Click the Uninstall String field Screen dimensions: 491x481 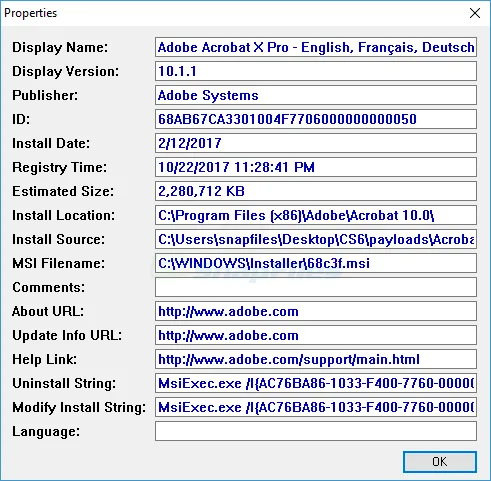coord(316,383)
